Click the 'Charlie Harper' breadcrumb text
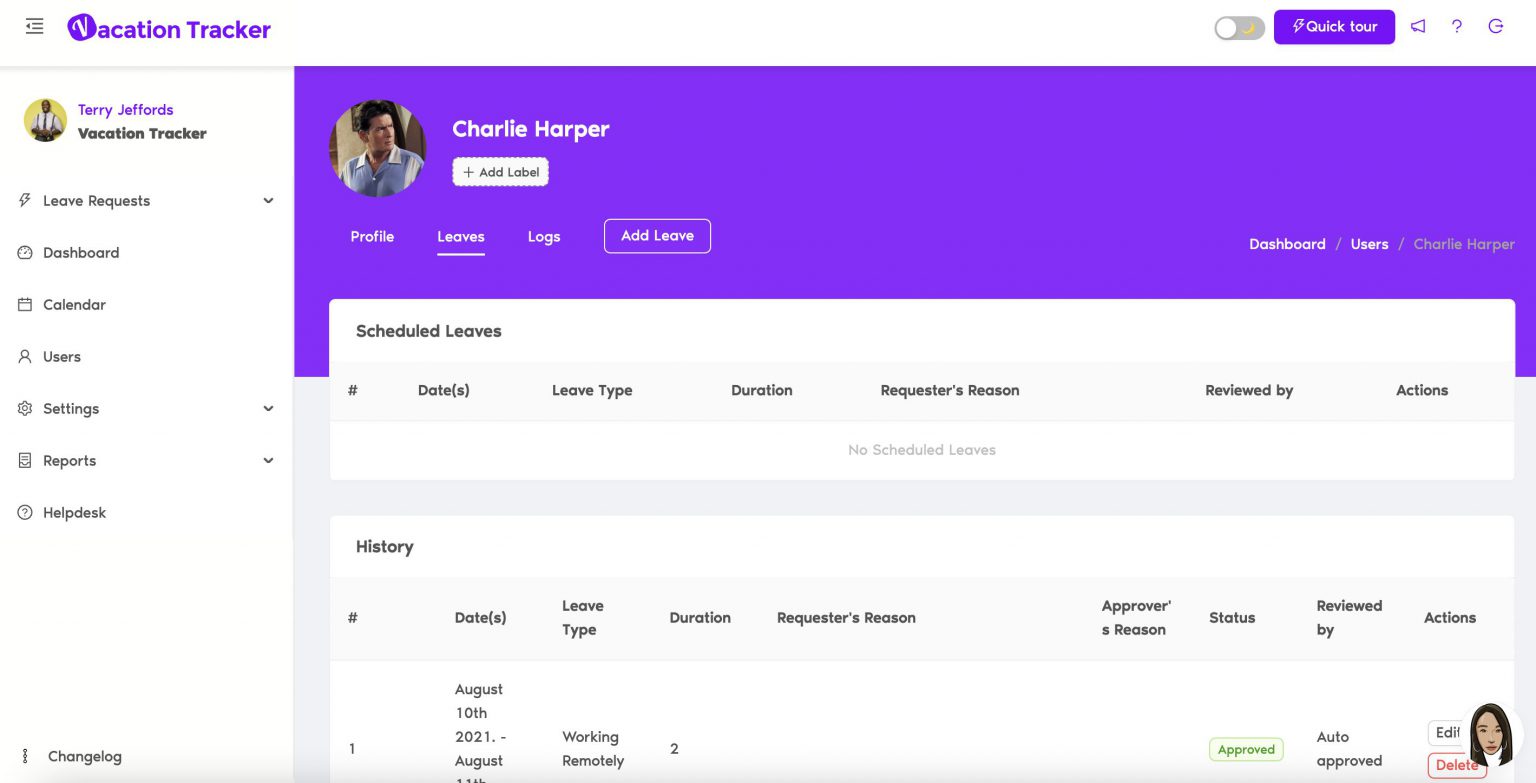The width and height of the screenshot is (1536, 783). pyautogui.click(x=1464, y=244)
